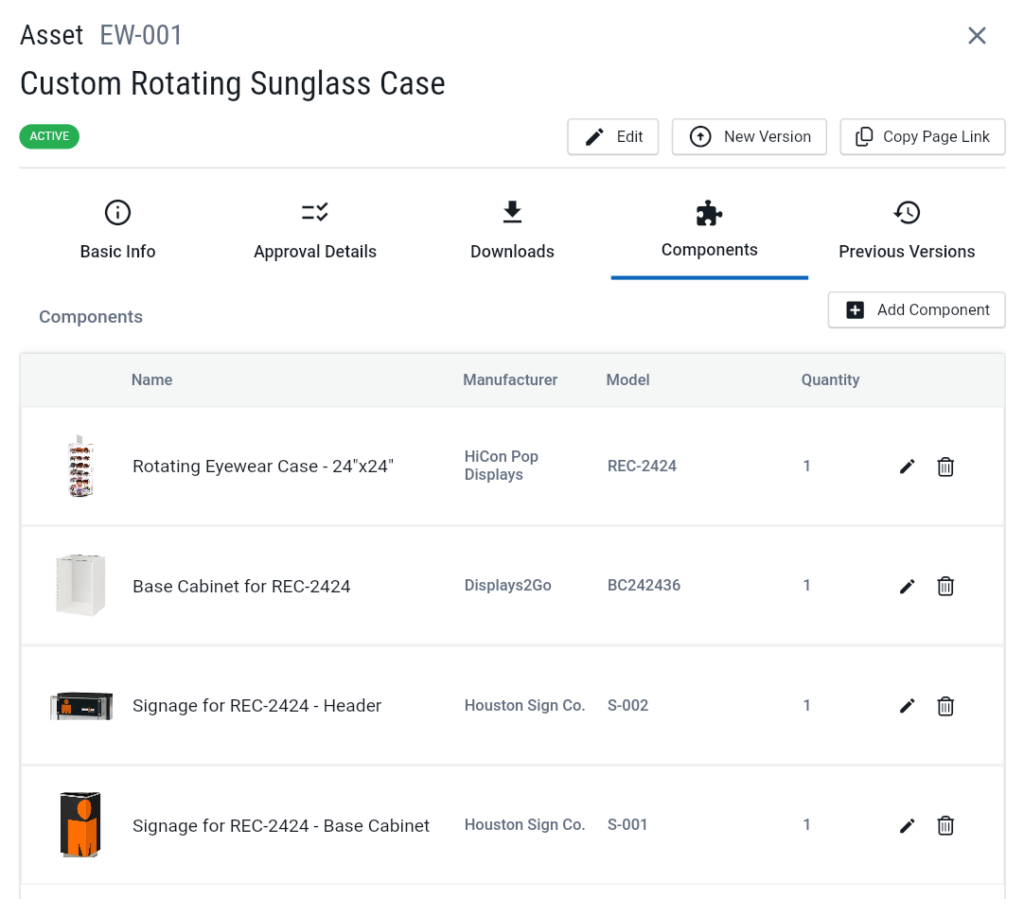Click the orange Base Cabinet signage thumbnail
This screenshot has height=899, width=1024.
pyautogui.click(x=80, y=825)
